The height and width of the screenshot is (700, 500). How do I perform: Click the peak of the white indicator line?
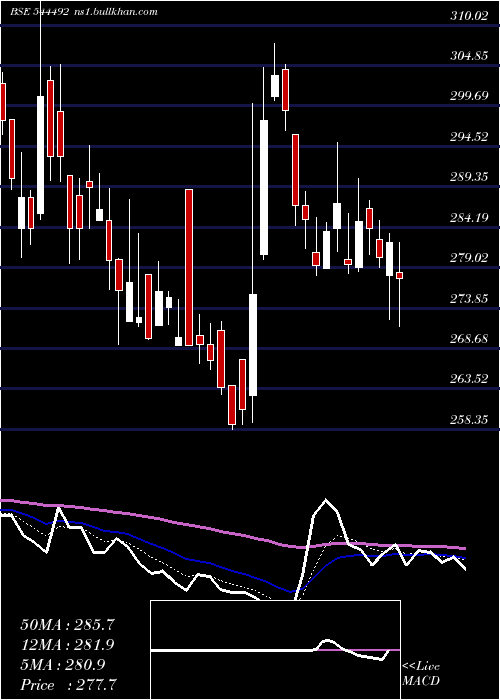pyautogui.click(x=325, y=500)
